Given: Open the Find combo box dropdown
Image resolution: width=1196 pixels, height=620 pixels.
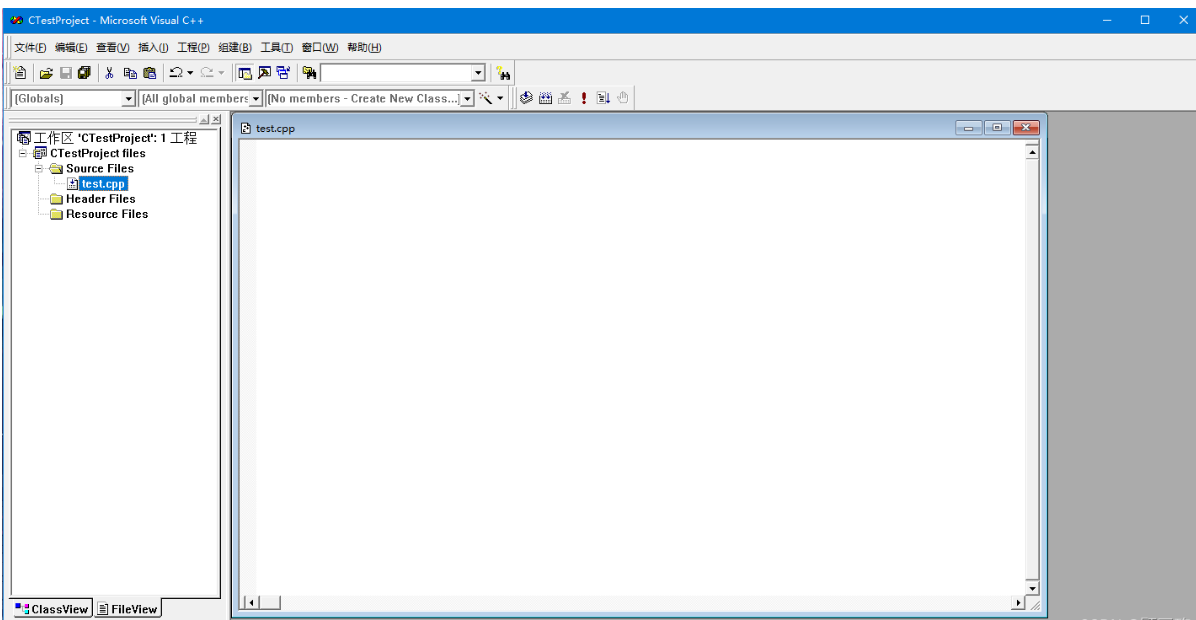Looking at the screenshot, I should pyautogui.click(x=478, y=73).
